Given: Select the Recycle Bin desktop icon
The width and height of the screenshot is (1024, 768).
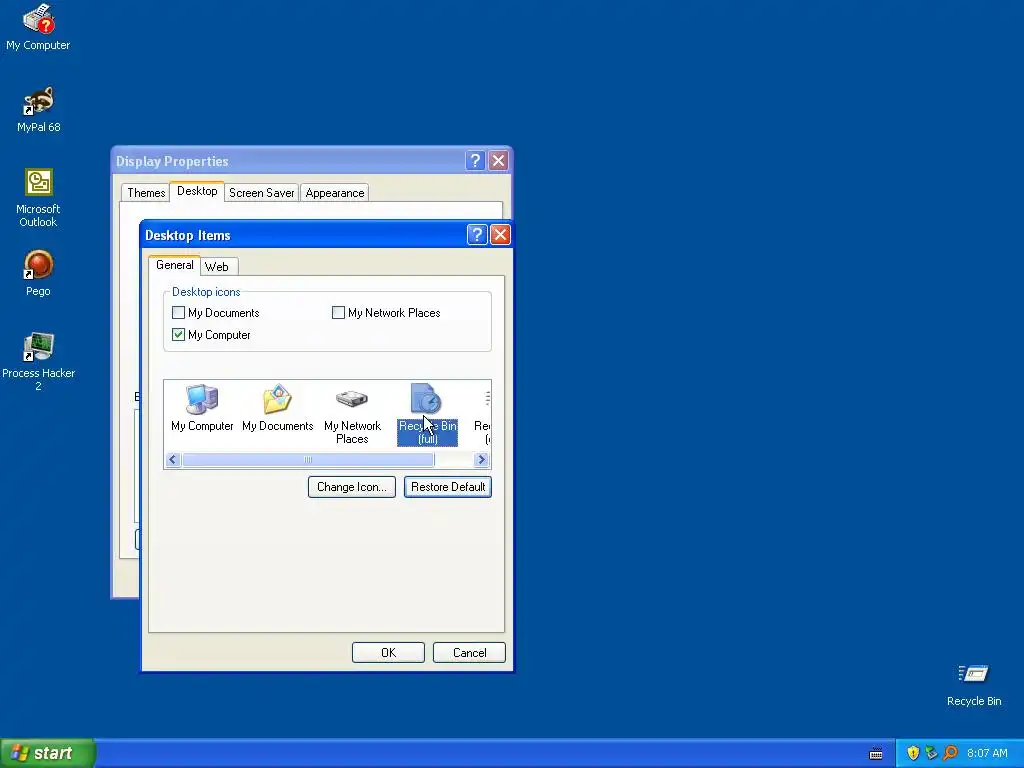Looking at the screenshot, I should (974, 684).
